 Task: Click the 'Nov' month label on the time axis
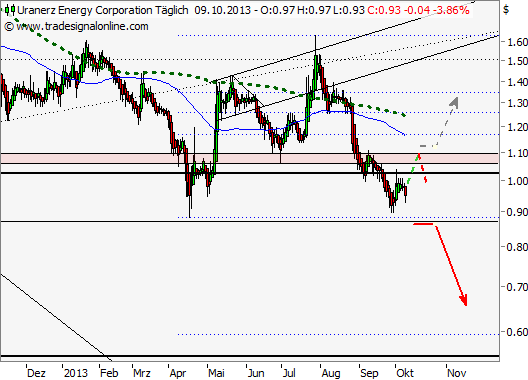457,373
